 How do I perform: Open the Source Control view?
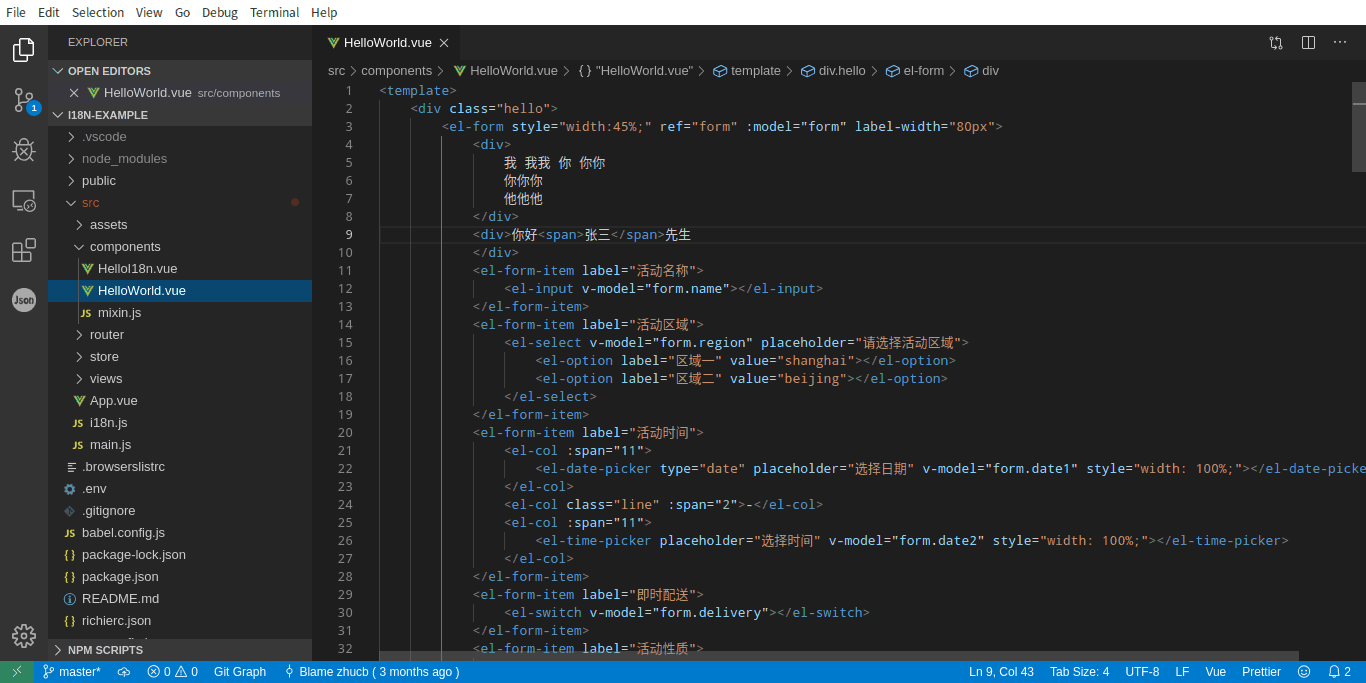click(x=24, y=100)
